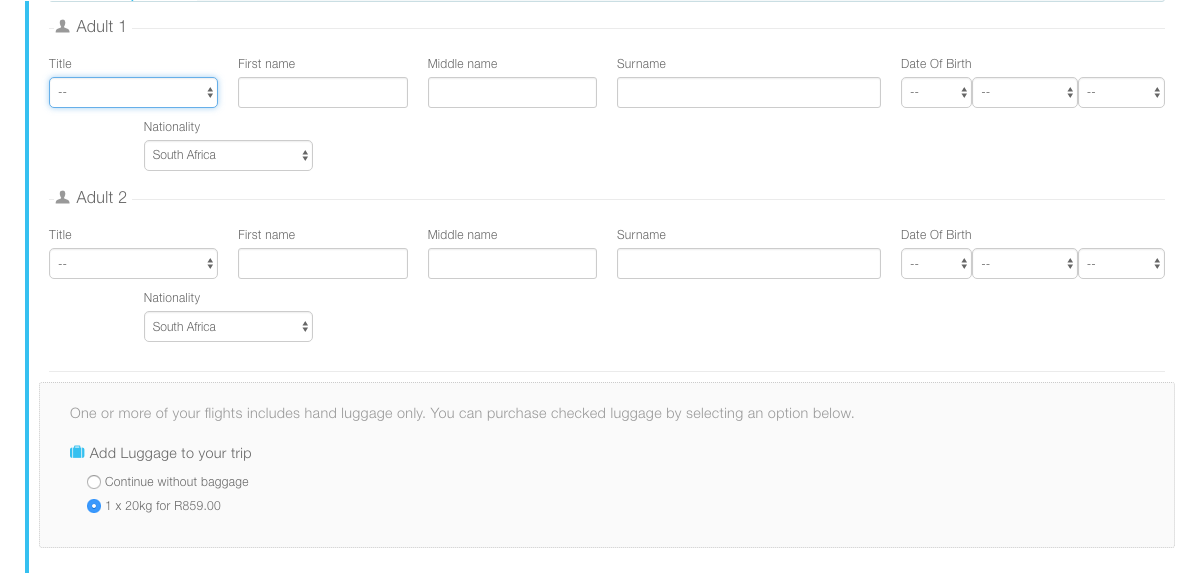Click the person icon beside Adult 2

pyautogui.click(x=63, y=197)
